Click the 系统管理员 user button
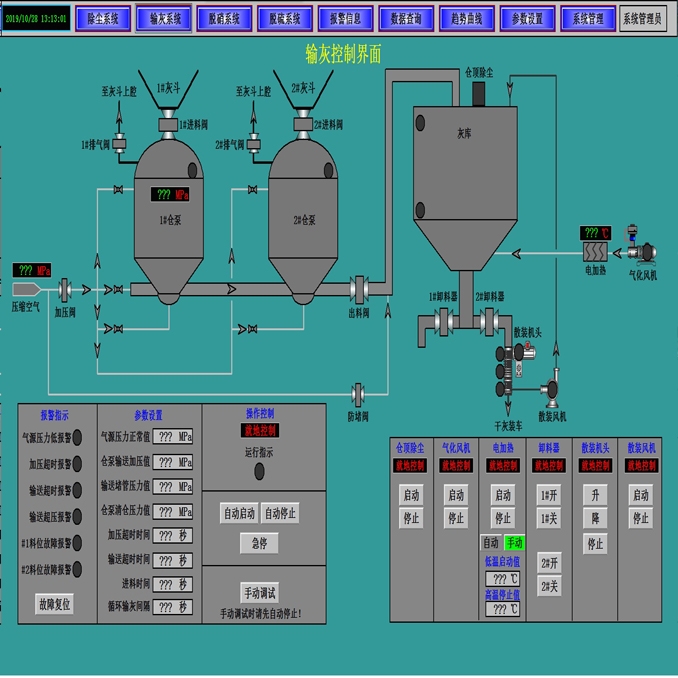678x678 pixels. pos(643,19)
